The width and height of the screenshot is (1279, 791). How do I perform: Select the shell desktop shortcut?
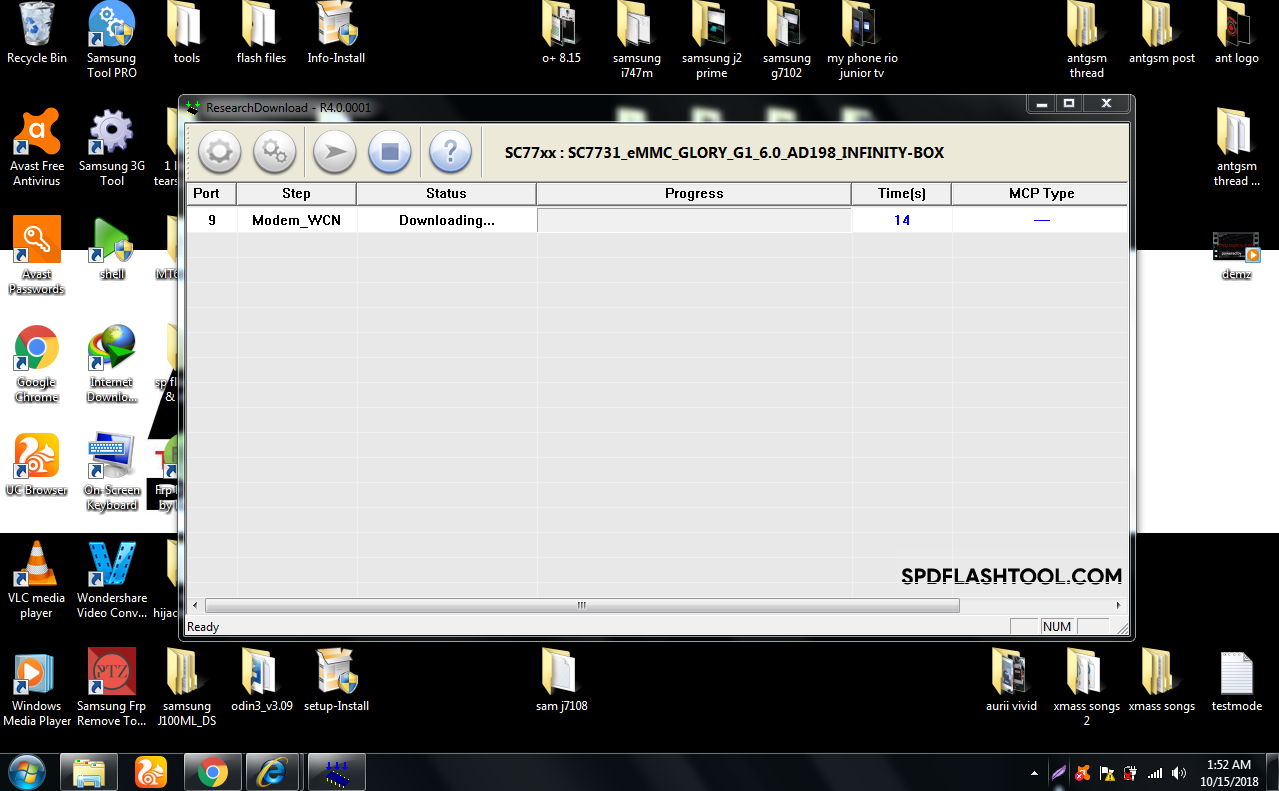tap(112, 249)
